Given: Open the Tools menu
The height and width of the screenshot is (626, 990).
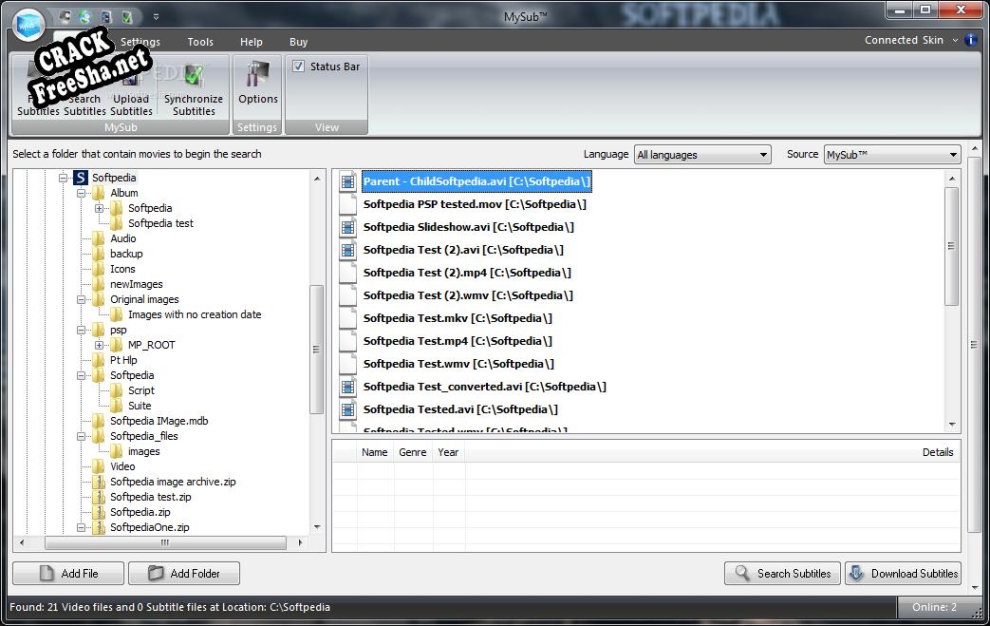Looking at the screenshot, I should (200, 42).
